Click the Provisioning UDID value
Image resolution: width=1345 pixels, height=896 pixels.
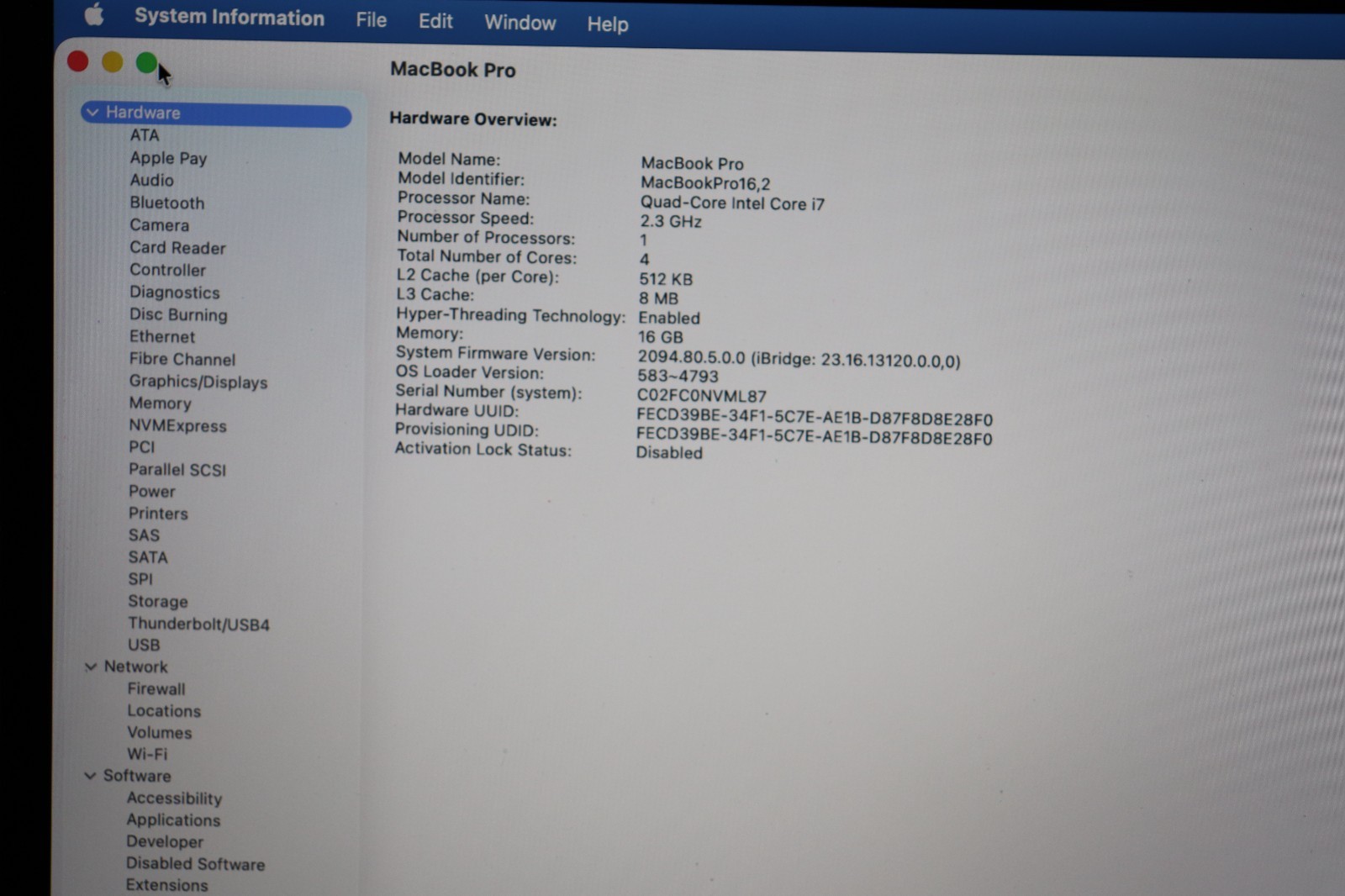coord(814,438)
